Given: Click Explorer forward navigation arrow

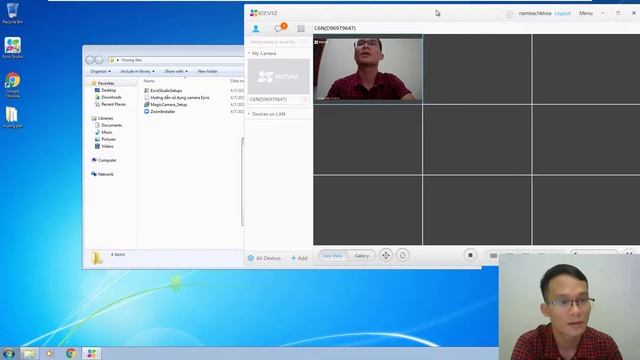Looking at the screenshot, I should click(99, 60).
